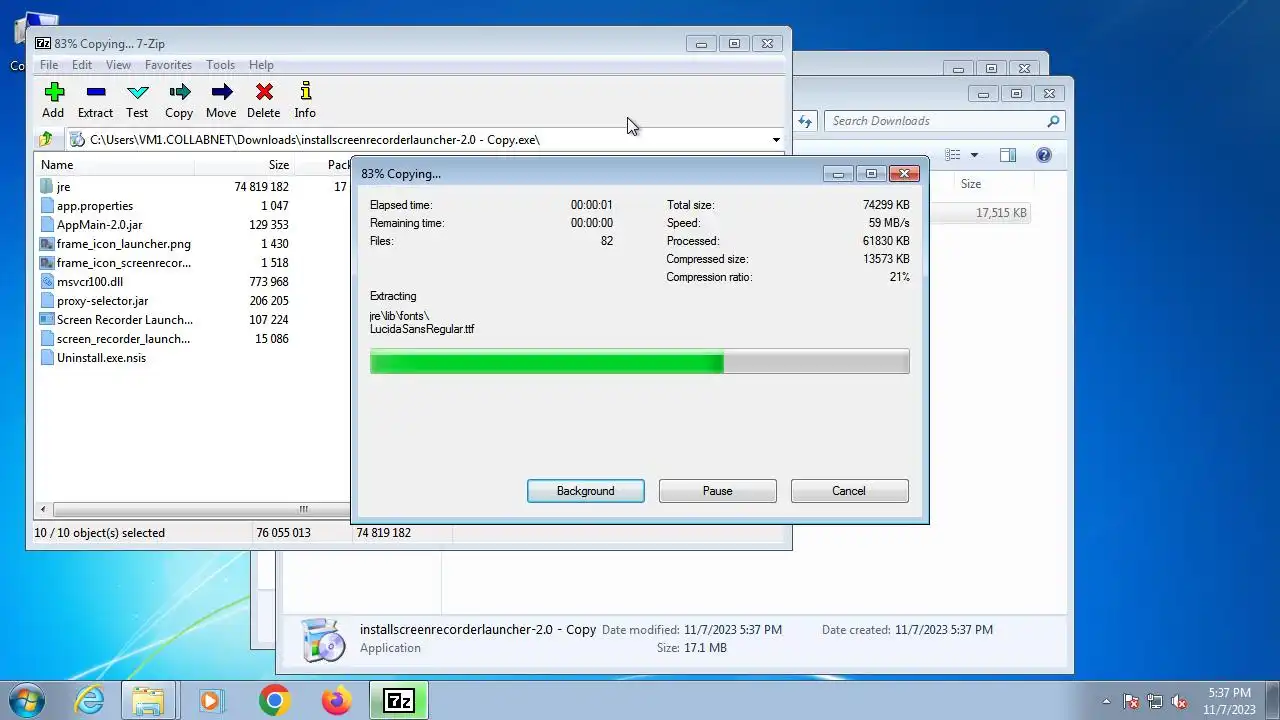Sort by the Name column header
The image size is (1280, 720).
point(115,165)
